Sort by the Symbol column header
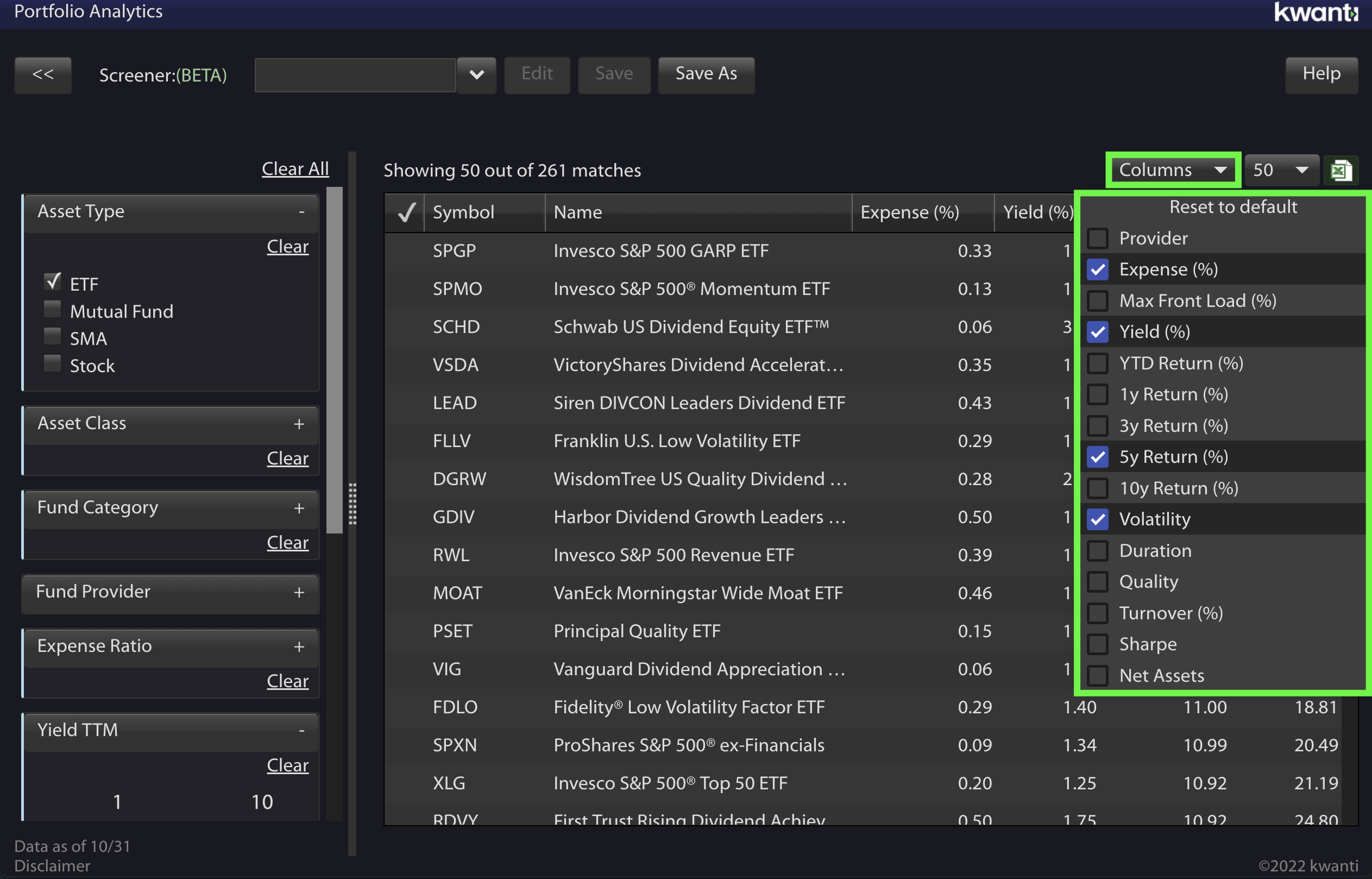Image resolution: width=1372 pixels, height=879 pixels. point(484,212)
